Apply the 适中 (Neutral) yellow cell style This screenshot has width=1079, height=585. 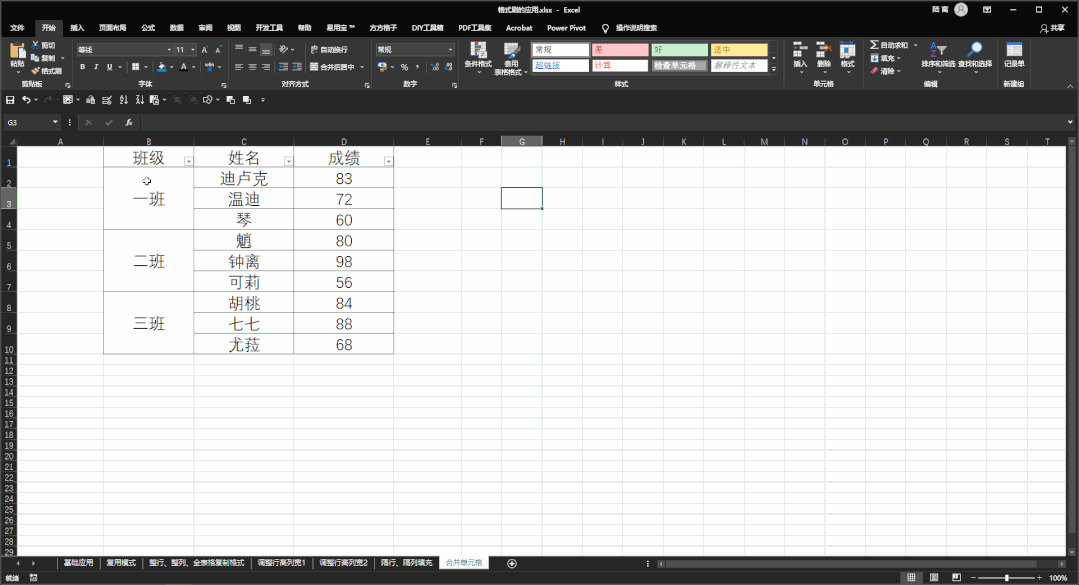coord(739,50)
